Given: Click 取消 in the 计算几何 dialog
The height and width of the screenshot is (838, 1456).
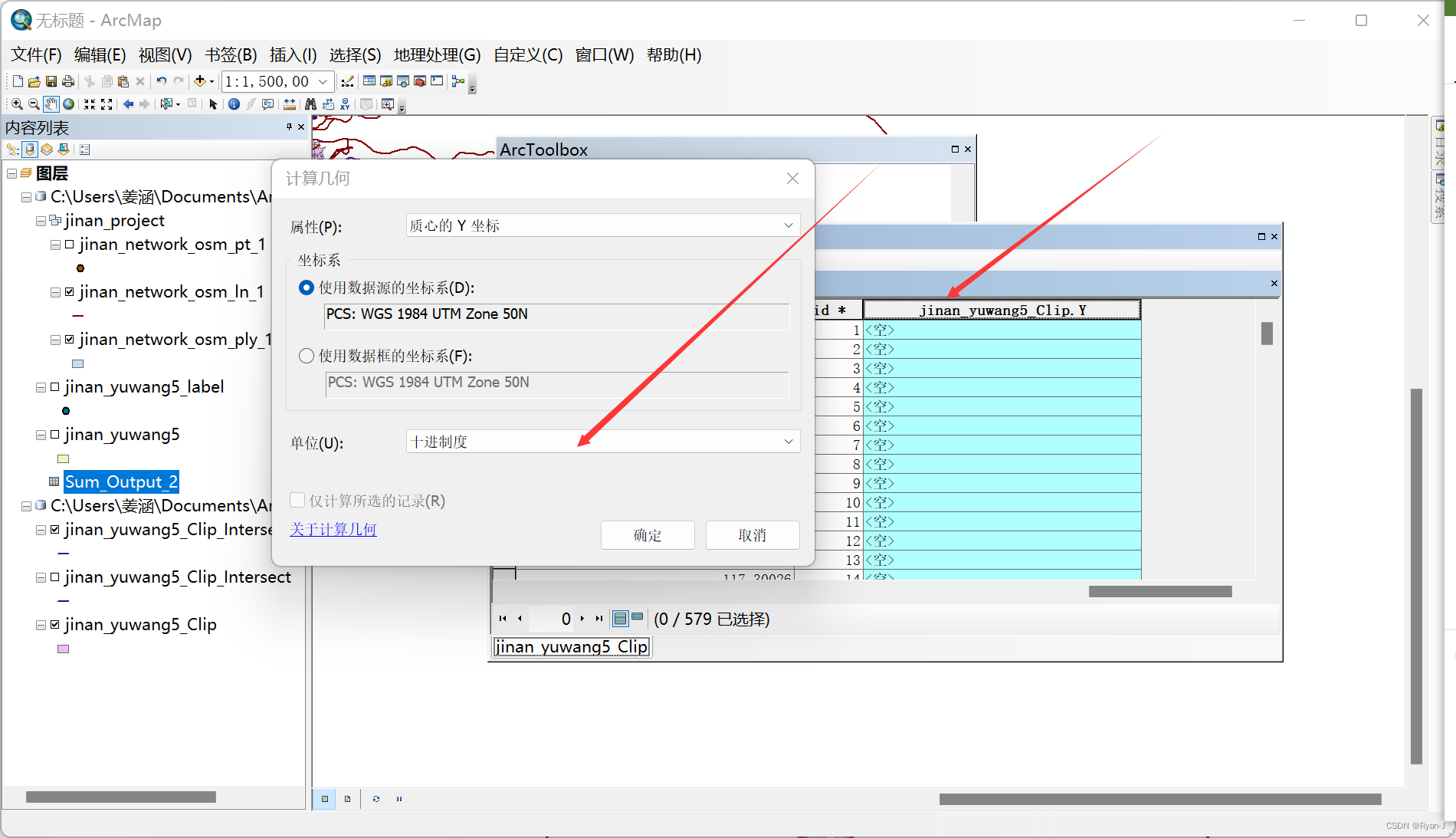Looking at the screenshot, I should pyautogui.click(x=753, y=535).
